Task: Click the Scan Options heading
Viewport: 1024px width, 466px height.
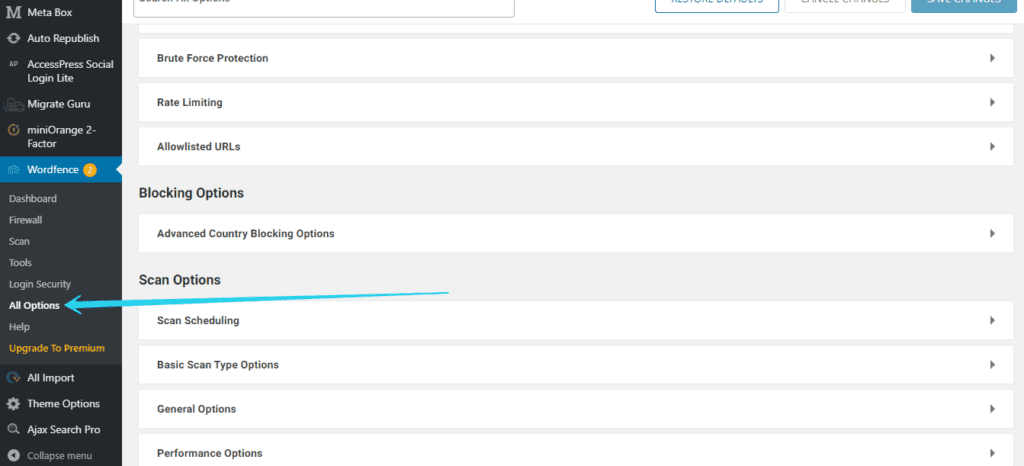Action: click(180, 280)
